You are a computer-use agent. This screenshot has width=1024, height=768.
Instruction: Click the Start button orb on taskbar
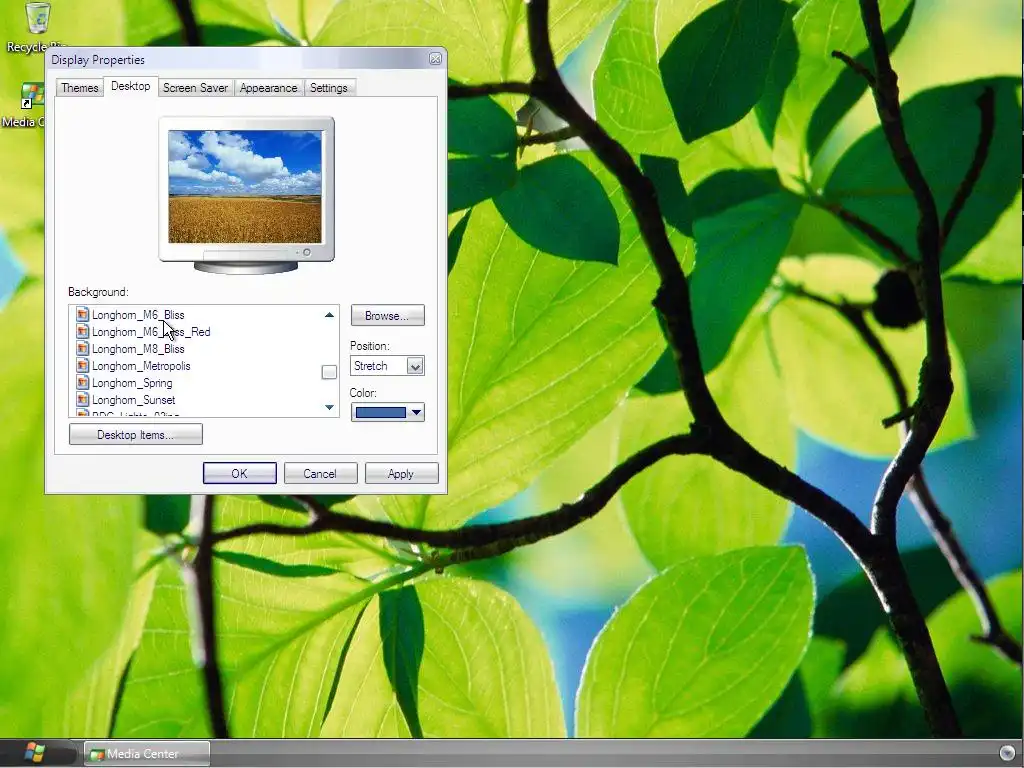pos(35,753)
